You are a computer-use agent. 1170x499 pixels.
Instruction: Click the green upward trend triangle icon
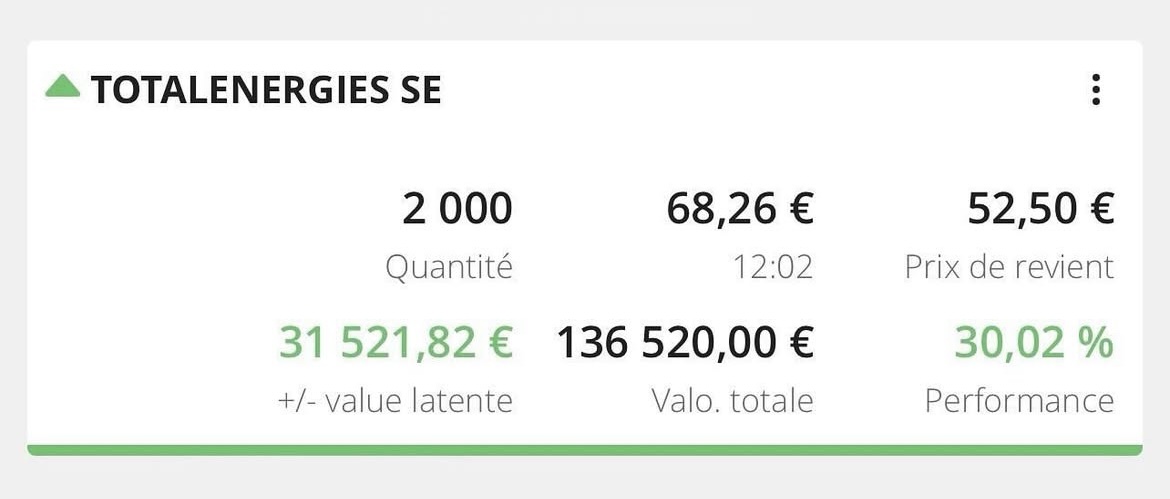coord(62,88)
